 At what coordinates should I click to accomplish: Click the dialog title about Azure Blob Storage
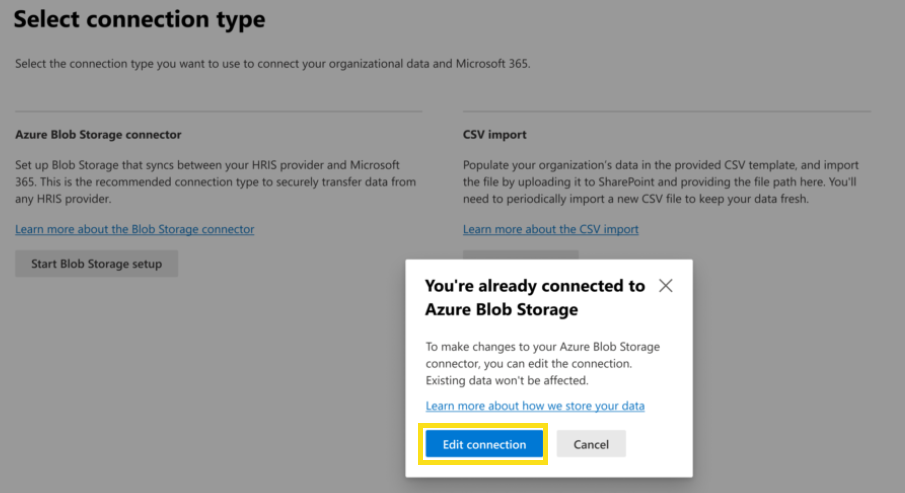(535, 297)
